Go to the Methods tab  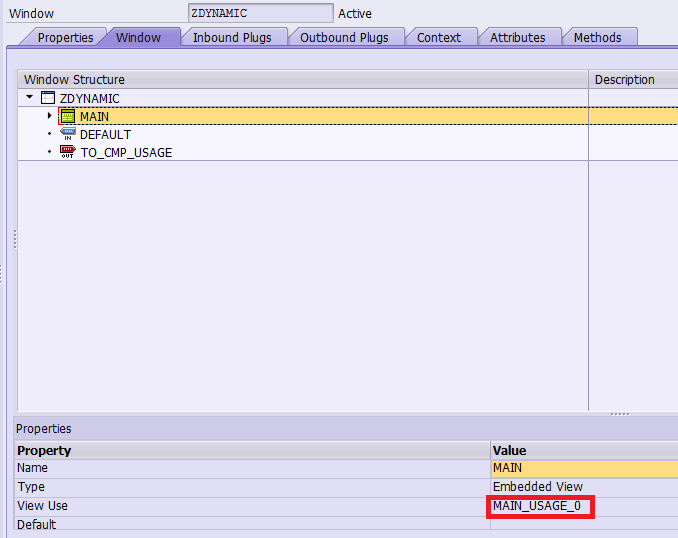pyautogui.click(x=598, y=38)
